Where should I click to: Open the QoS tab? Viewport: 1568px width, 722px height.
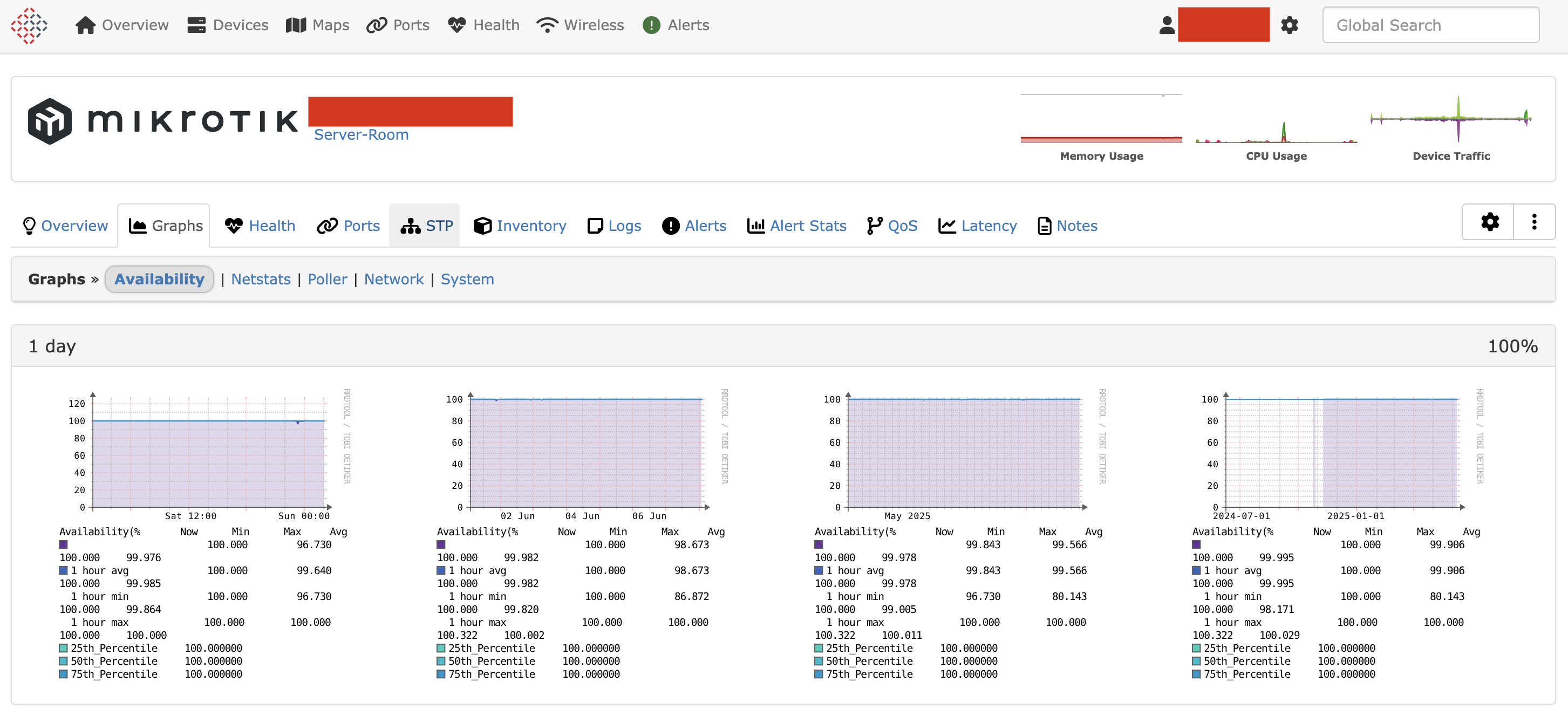tap(892, 226)
